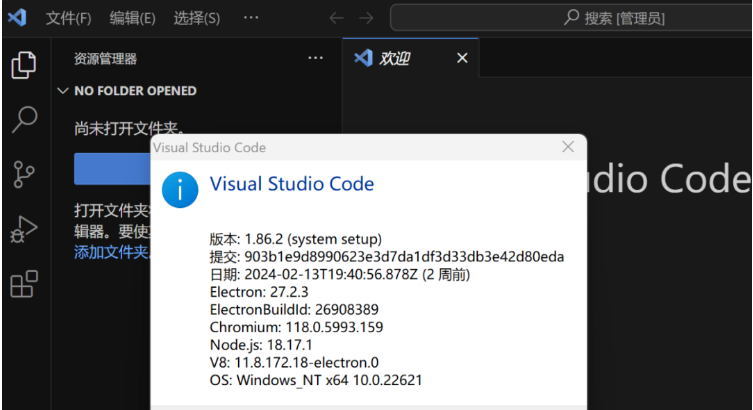This screenshot has width=753, height=410.
Task: Open the Explorer view in activity bar
Action: pos(24,65)
